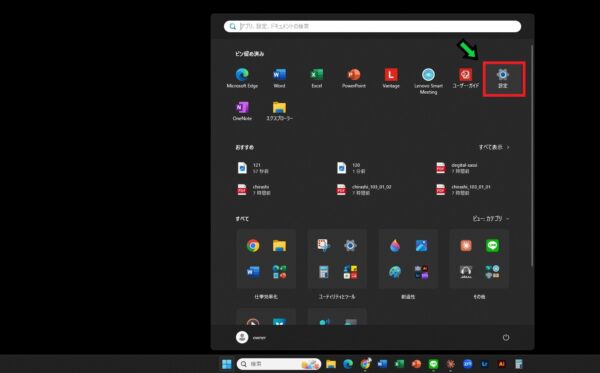Open Photos app in 創造性 category
This screenshot has height=373, width=600.
[421, 245]
